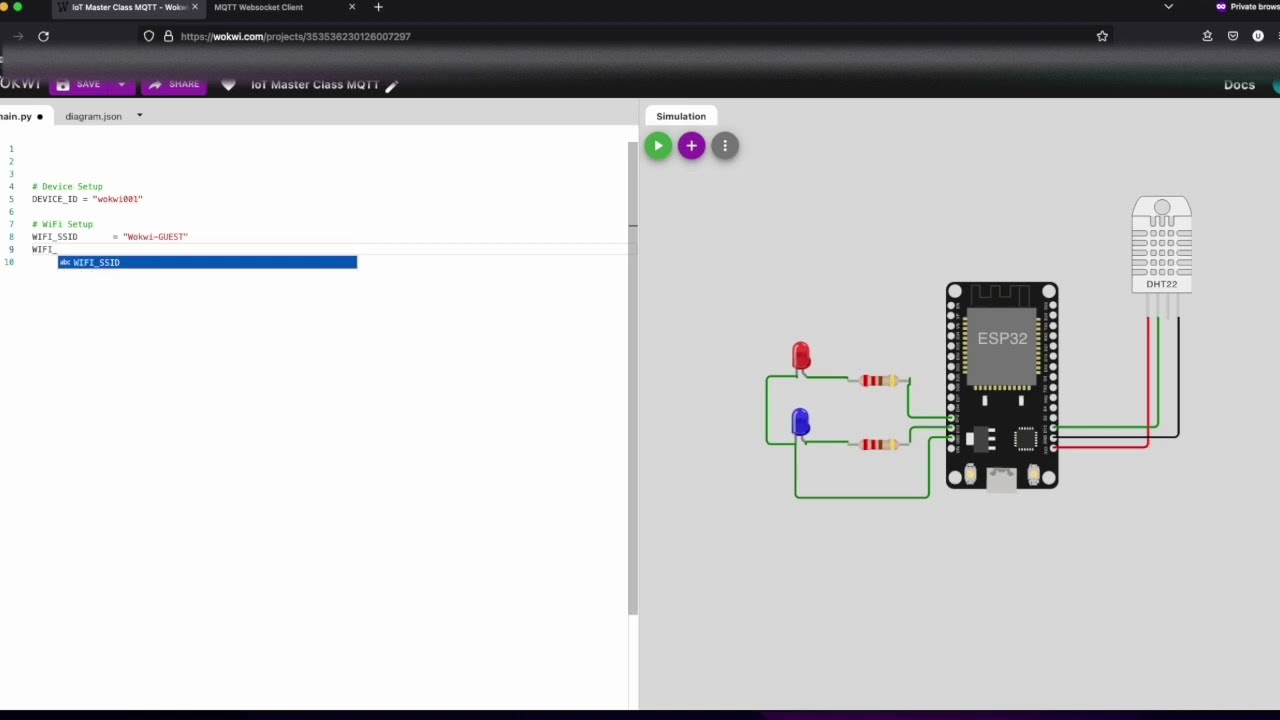Choose WIFI_SSID autocomplete suggestion
This screenshot has width=1280, height=720.
point(207,262)
